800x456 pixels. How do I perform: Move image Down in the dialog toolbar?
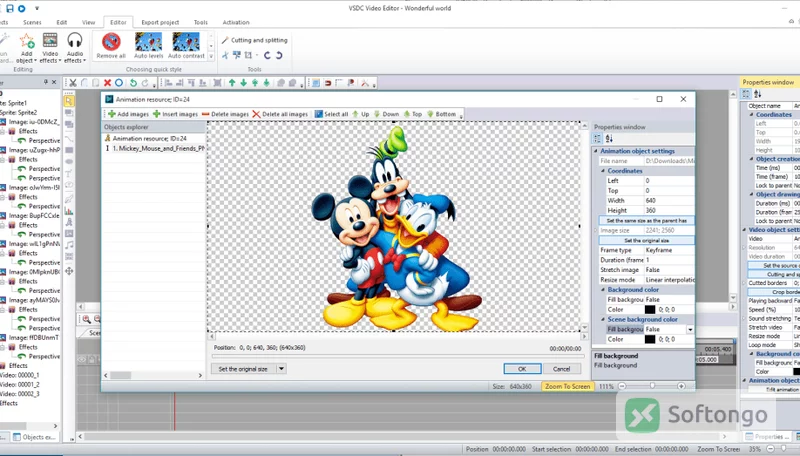(x=386, y=114)
